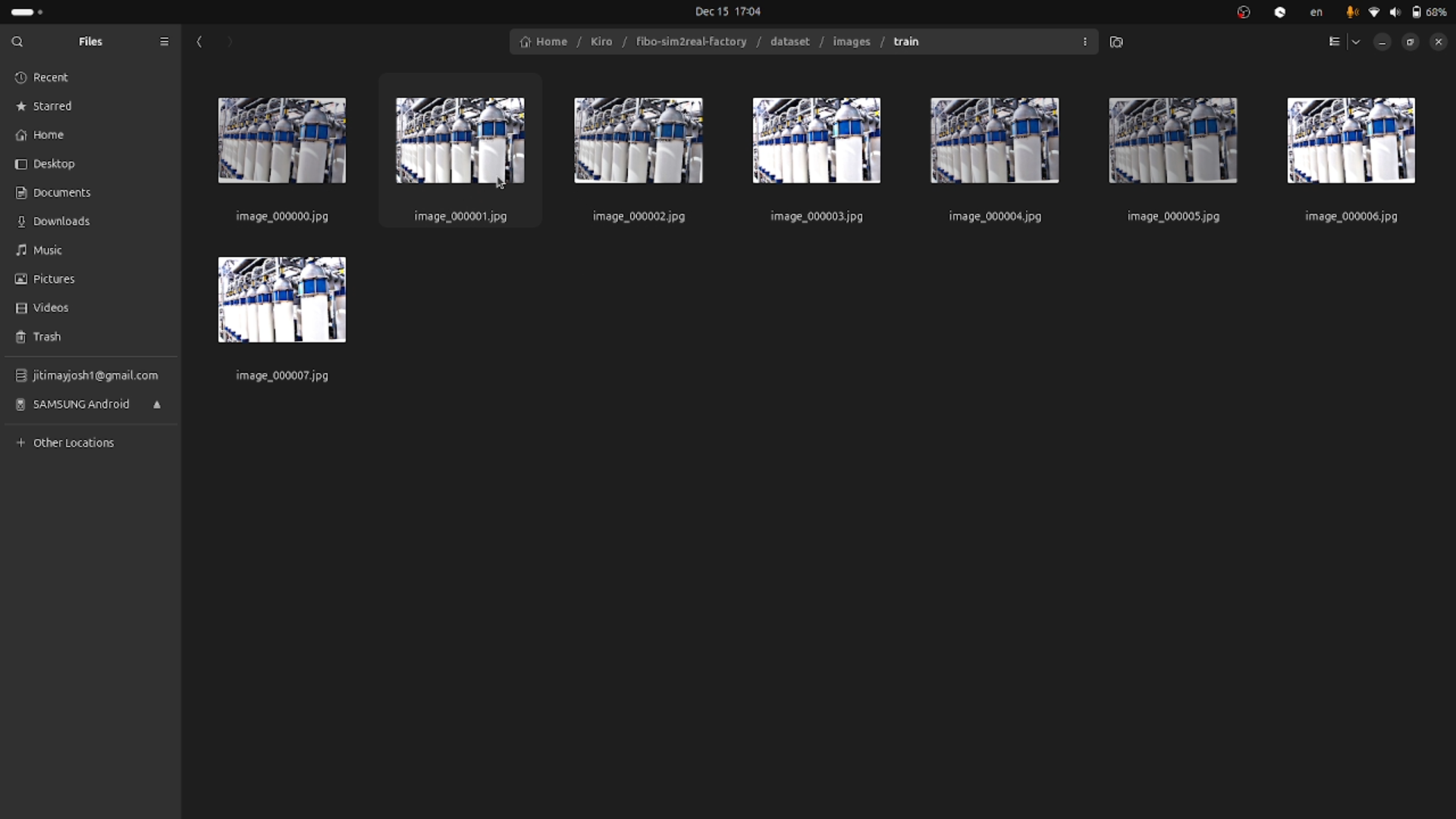The image size is (1456, 819).
Task: Click the search icon in Files
Action: point(17,42)
